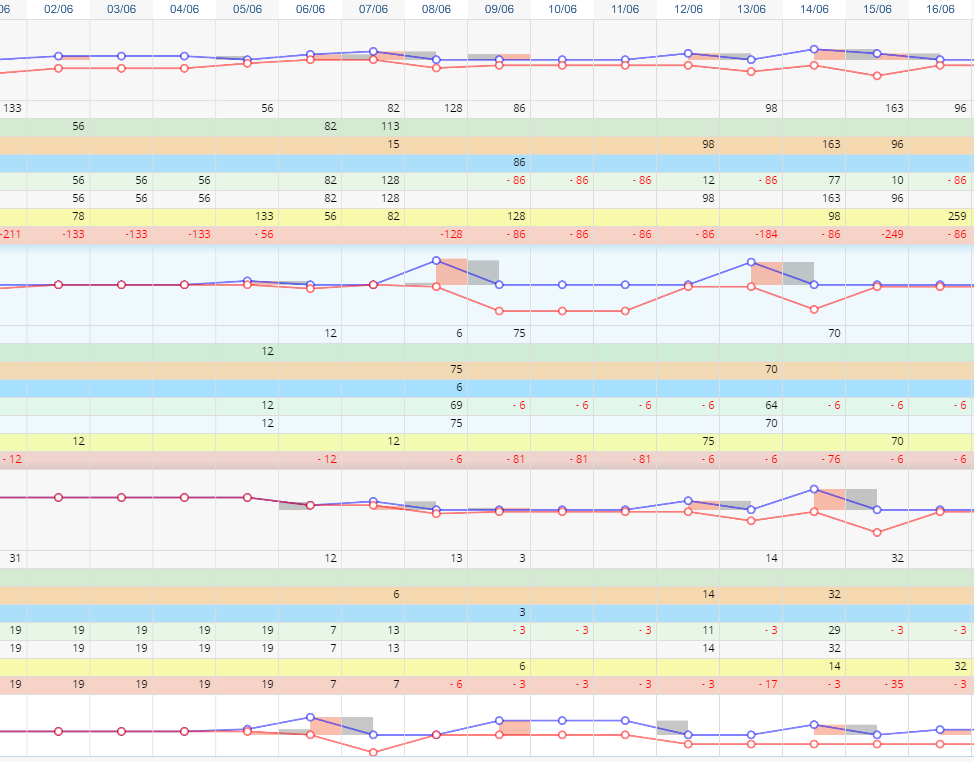This screenshot has height=762, width=974.
Task: Select the 05/06 date column header
Action: 247,9
